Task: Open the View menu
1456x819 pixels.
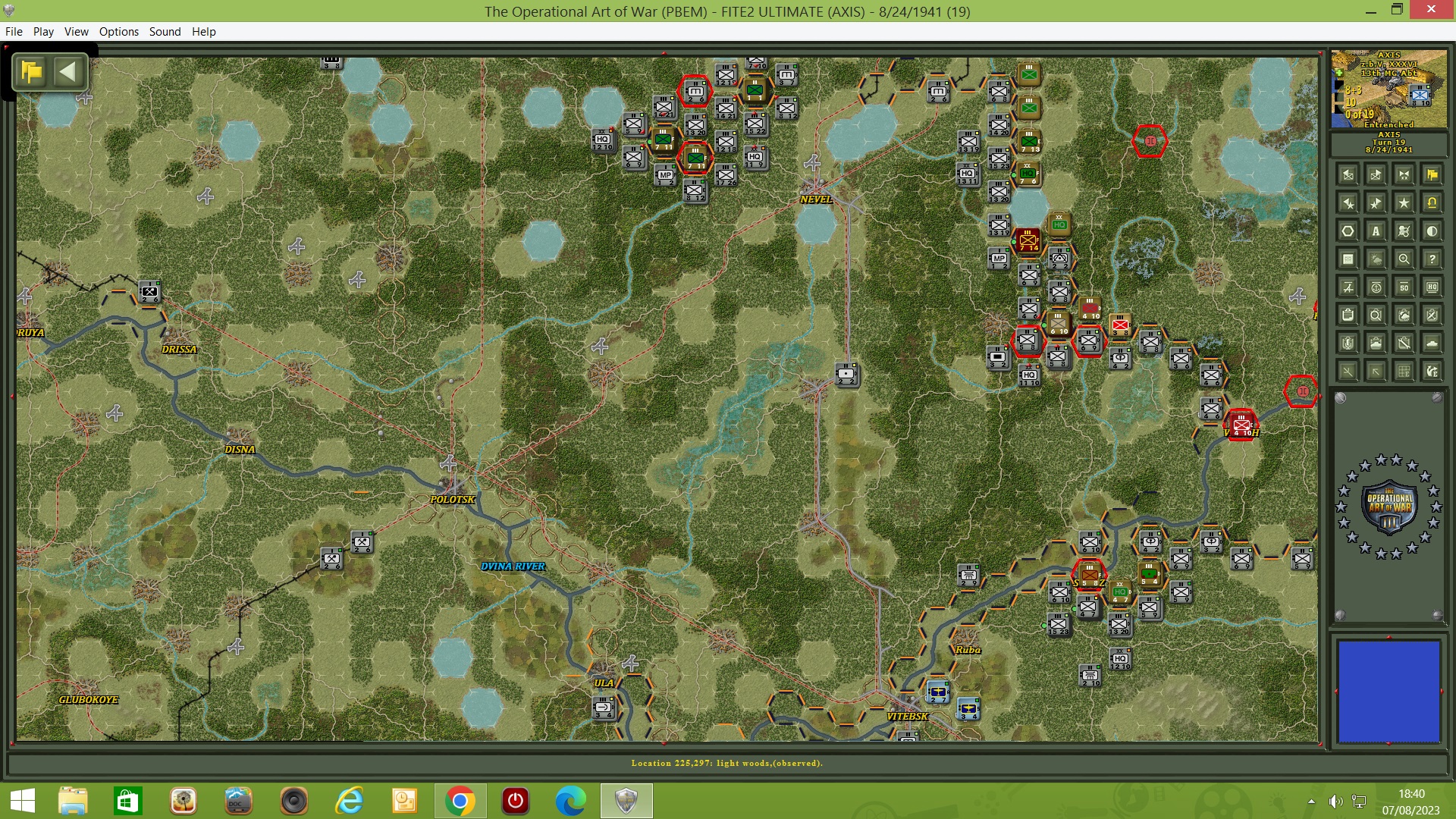Action: click(76, 31)
